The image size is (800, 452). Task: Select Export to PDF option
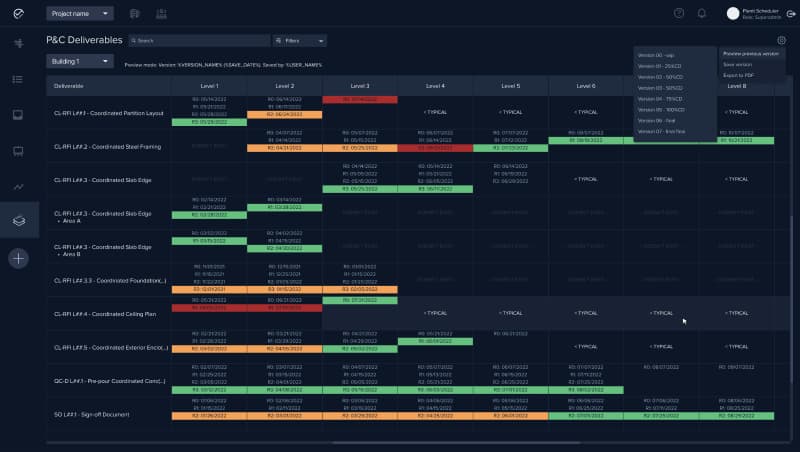(x=738, y=75)
